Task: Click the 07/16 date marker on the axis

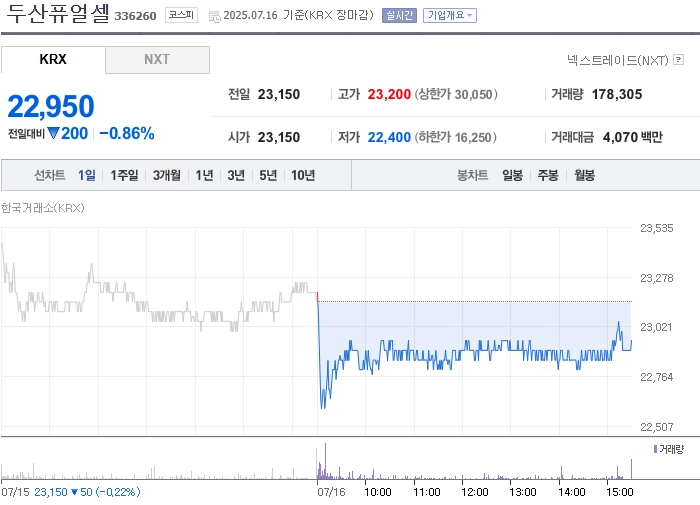Action: (x=331, y=492)
